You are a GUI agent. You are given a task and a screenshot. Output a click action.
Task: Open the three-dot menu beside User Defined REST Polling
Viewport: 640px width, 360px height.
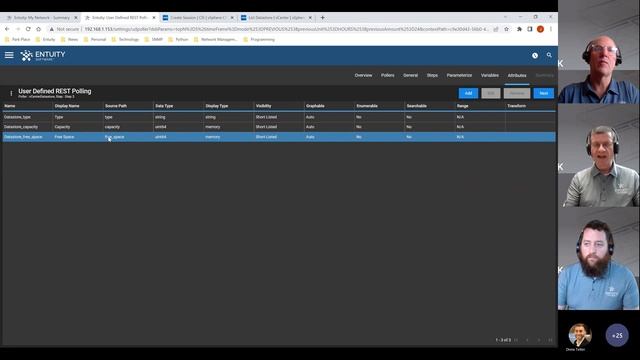pos(11,93)
